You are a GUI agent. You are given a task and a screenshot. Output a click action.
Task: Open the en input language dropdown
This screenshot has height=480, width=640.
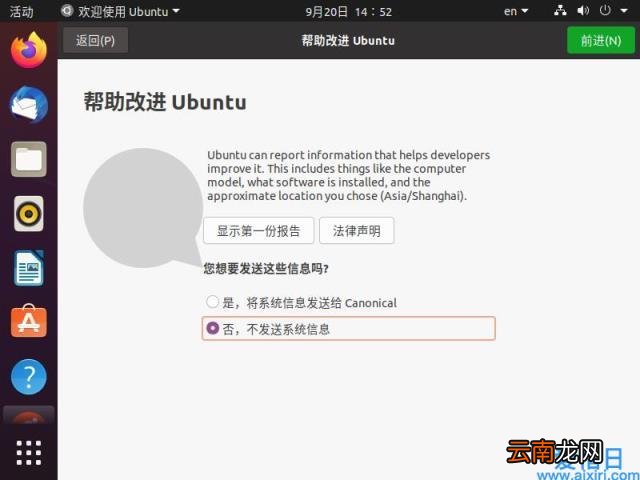click(x=516, y=11)
